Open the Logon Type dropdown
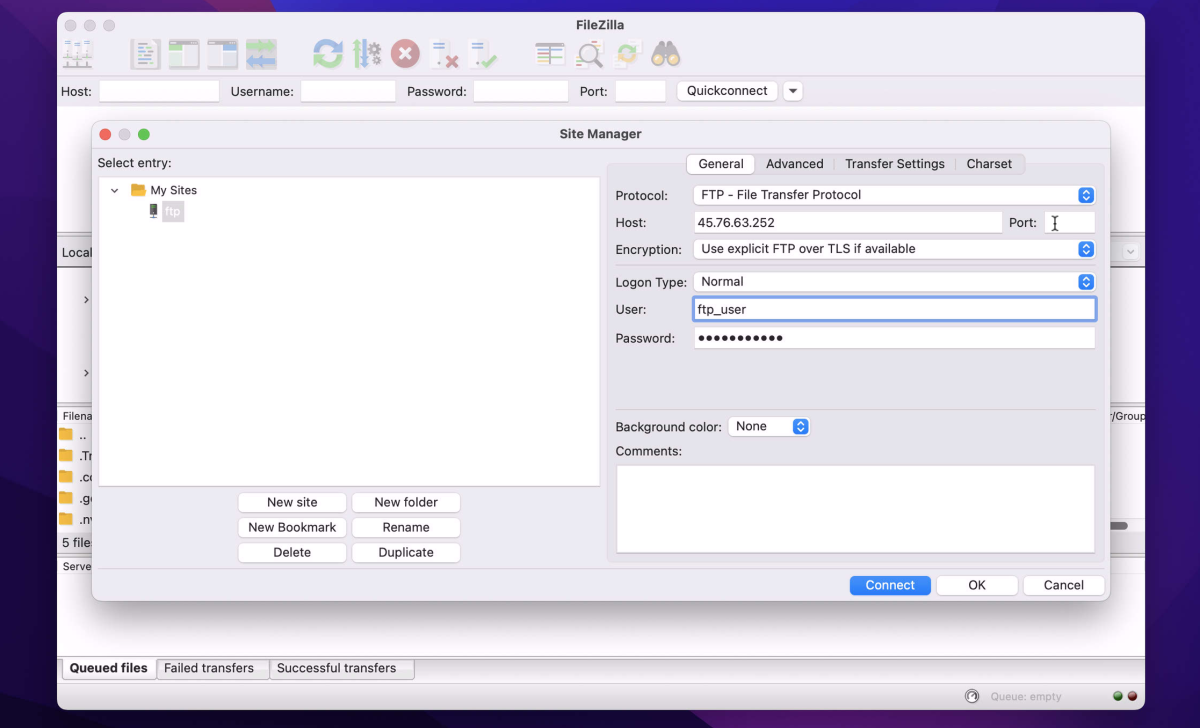Viewport: 1200px width, 728px height. click(894, 282)
